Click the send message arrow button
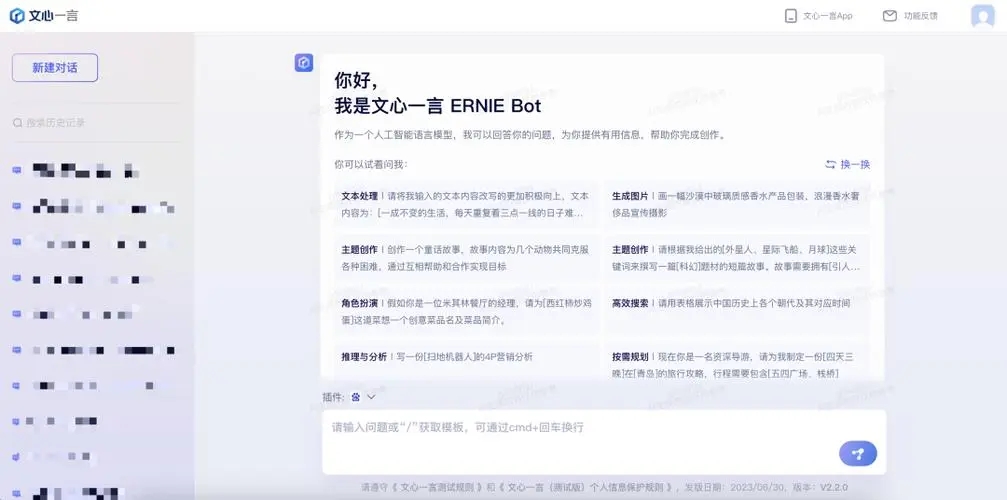 [857, 453]
